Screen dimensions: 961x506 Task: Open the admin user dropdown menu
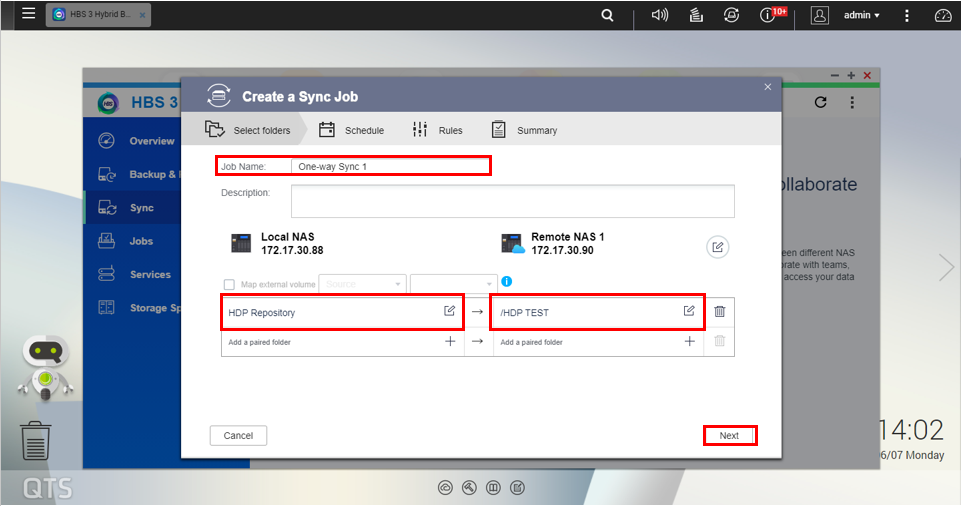(861, 15)
